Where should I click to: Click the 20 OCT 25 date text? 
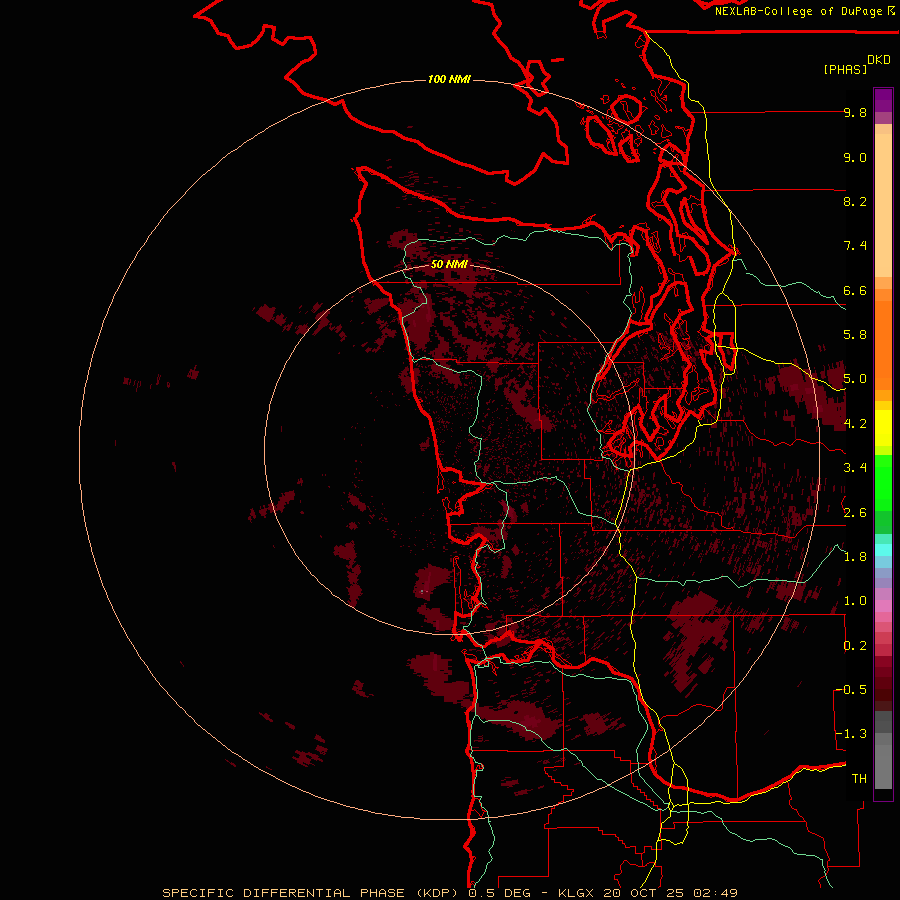[x=645, y=893]
